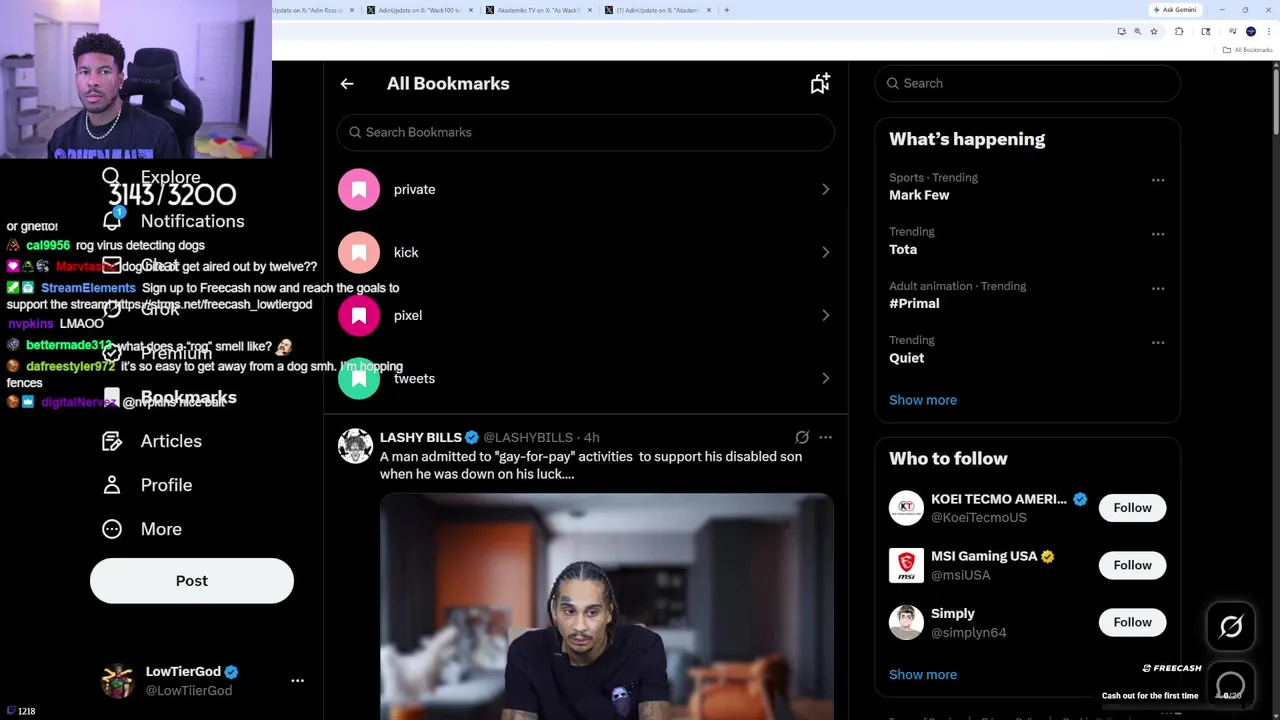Open All Bookmarks folder in bookmarks bar
Screen dimensions: 1280x720
pyautogui.click(x=1249, y=50)
